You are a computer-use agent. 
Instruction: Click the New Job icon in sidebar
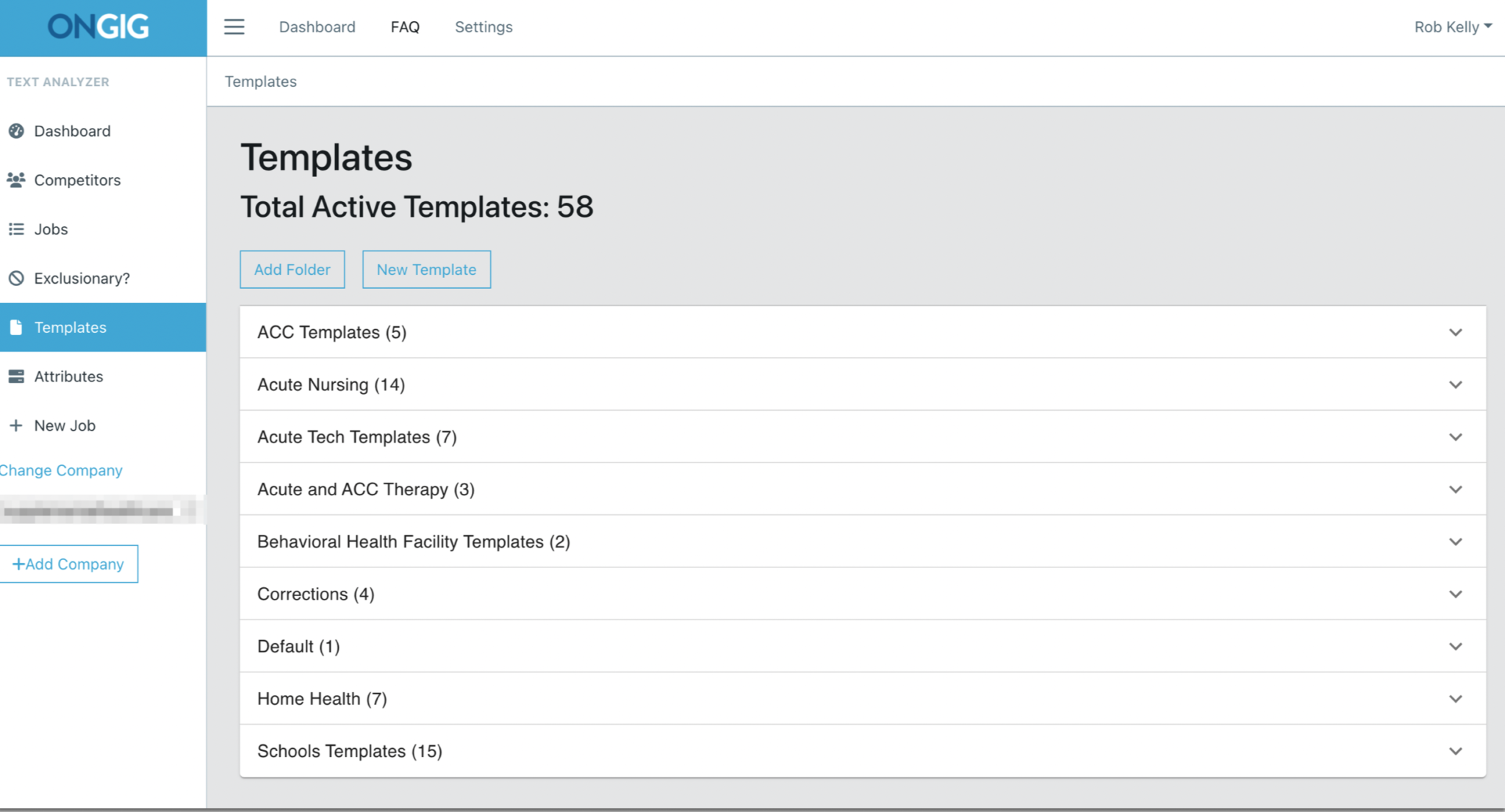tap(16, 425)
